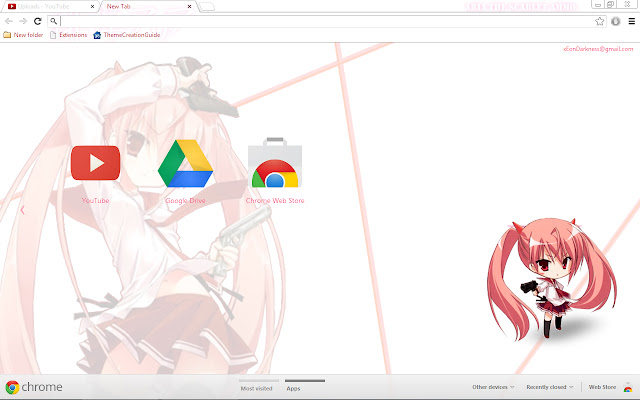Screen dimensions: 640x400
Task: Click the YouTube label under the app icon
Action: coord(95,200)
